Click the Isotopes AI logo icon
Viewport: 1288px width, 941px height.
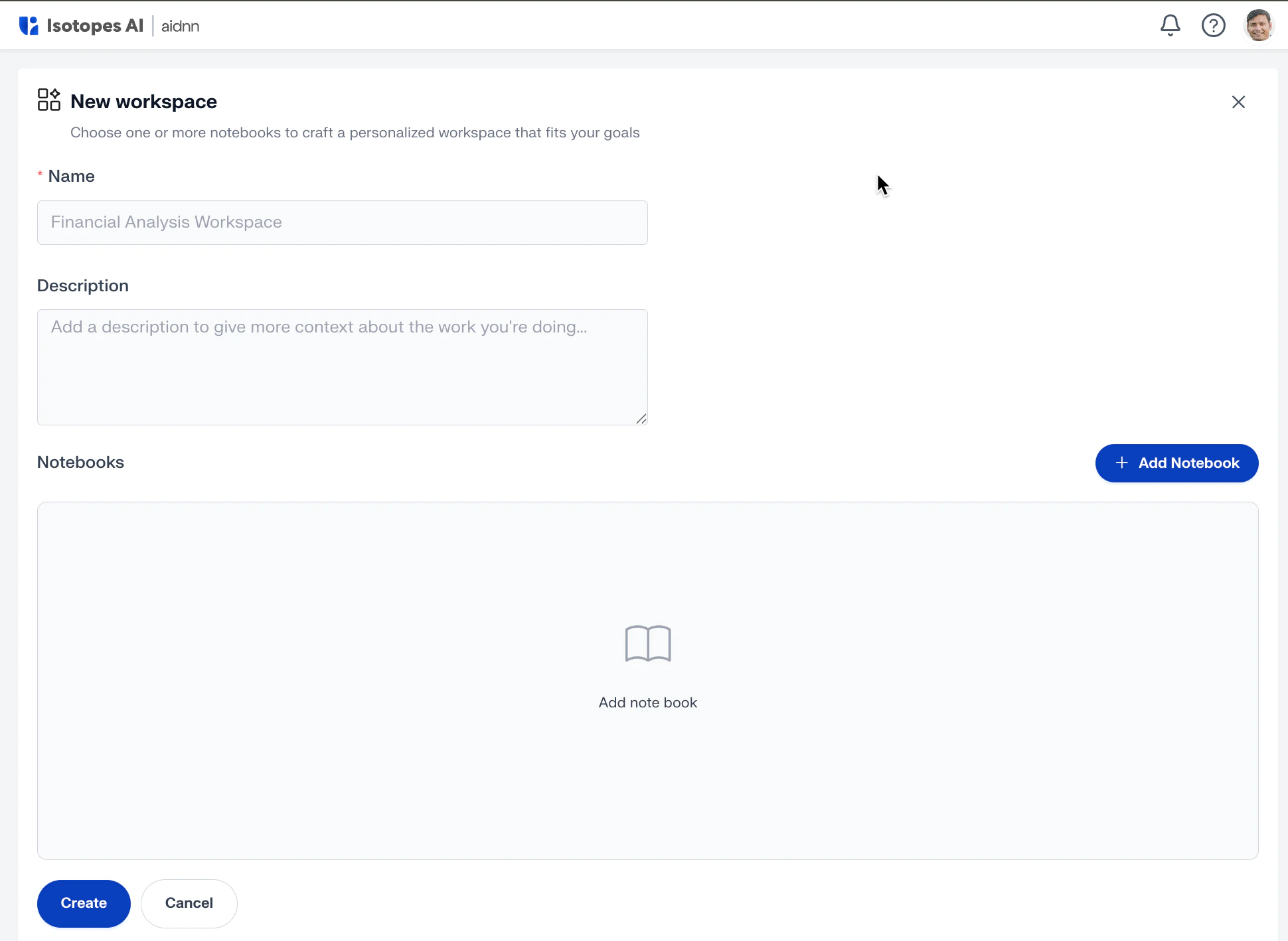pyautogui.click(x=29, y=26)
